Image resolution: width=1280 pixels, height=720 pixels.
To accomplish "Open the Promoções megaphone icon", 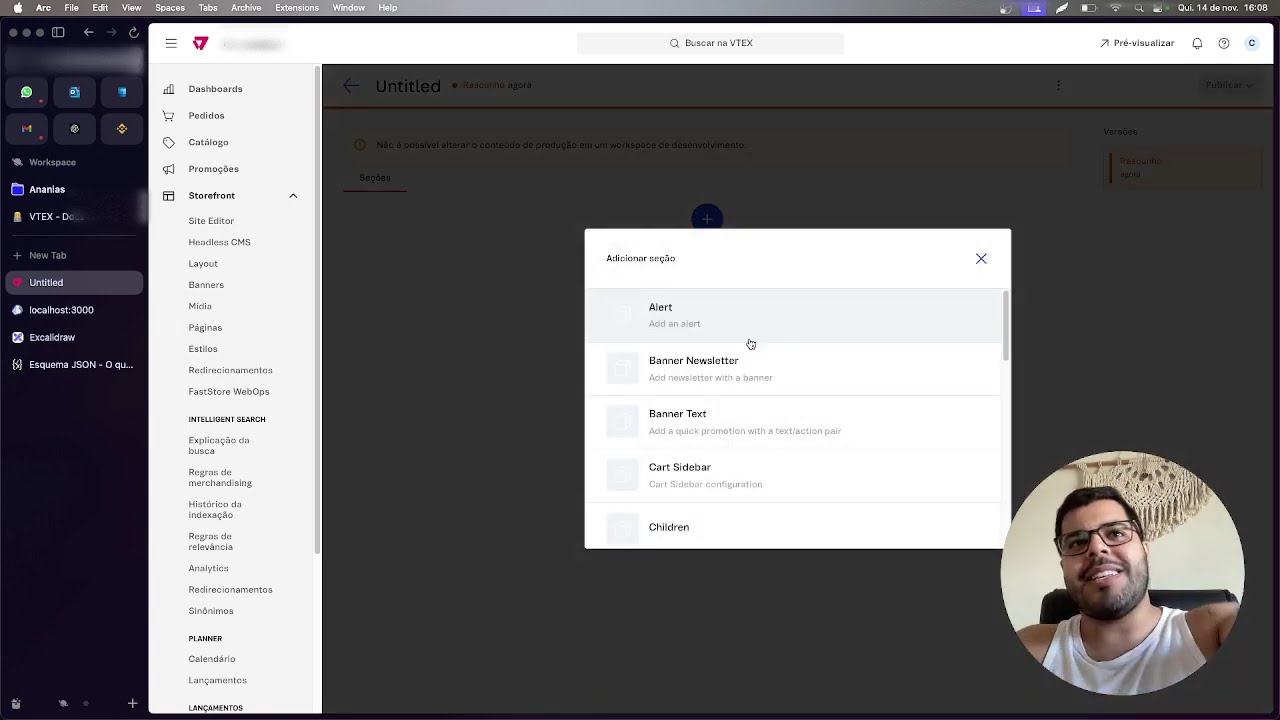I will click(x=168, y=169).
